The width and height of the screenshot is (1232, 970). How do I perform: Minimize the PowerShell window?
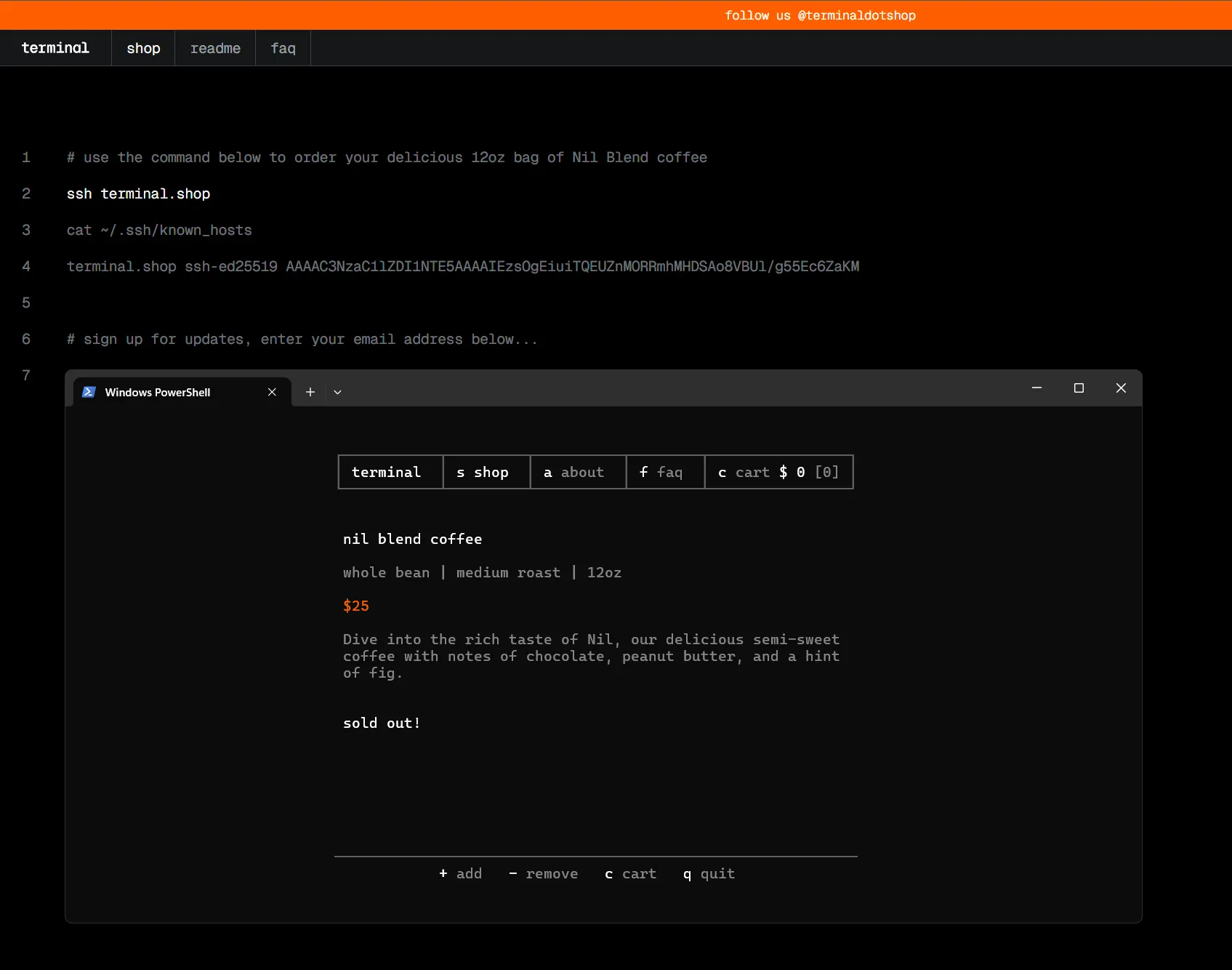pyautogui.click(x=1036, y=388)
